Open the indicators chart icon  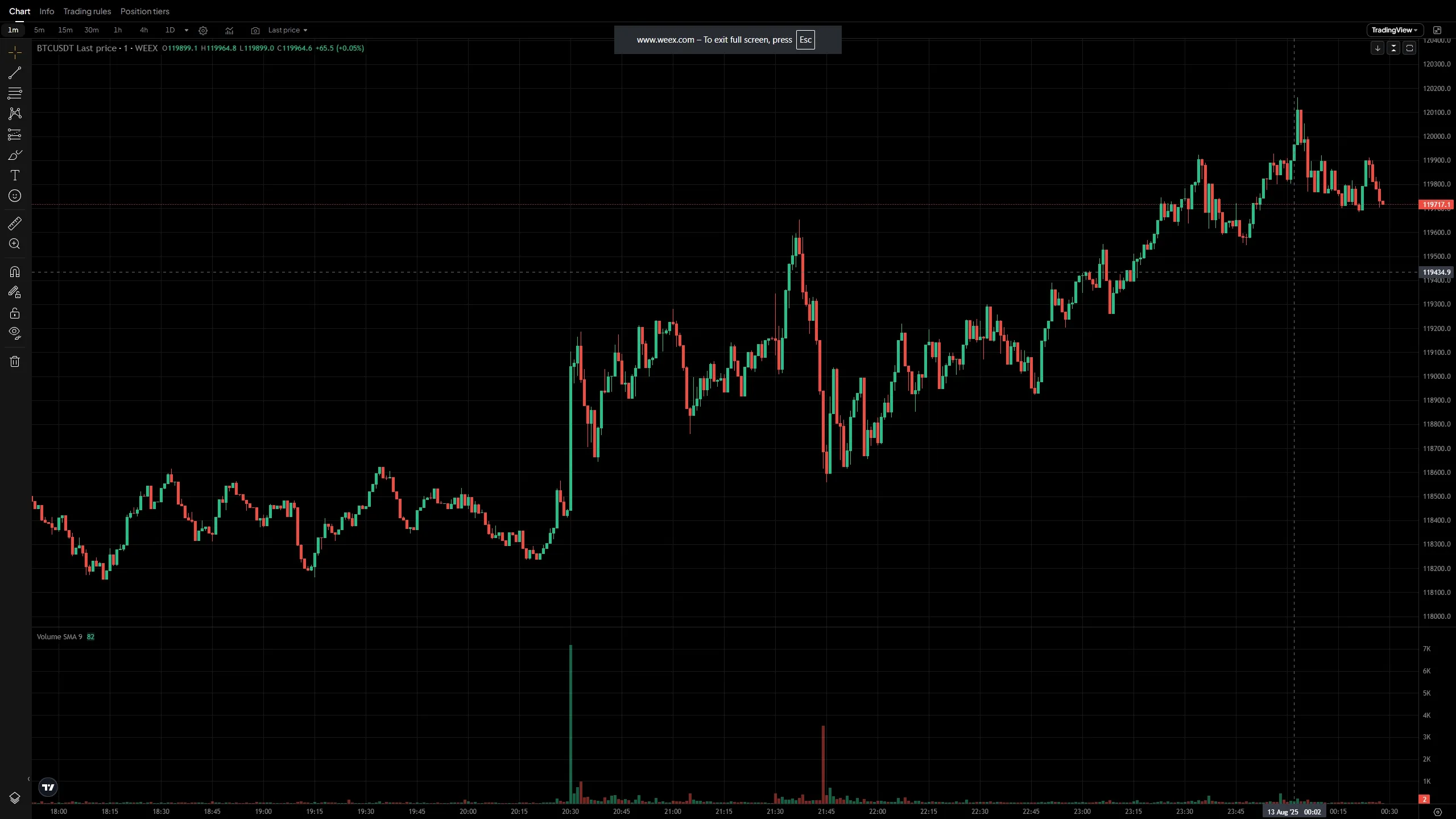coord(229,31)
